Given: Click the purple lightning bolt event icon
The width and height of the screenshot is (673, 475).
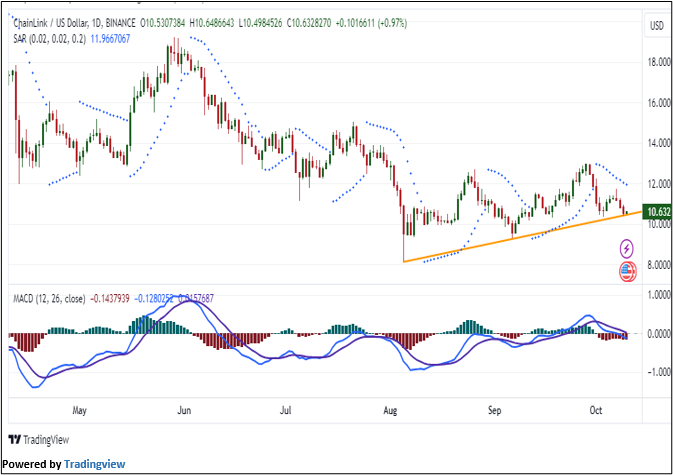Looking at the screenshot, I should [627, 248].
